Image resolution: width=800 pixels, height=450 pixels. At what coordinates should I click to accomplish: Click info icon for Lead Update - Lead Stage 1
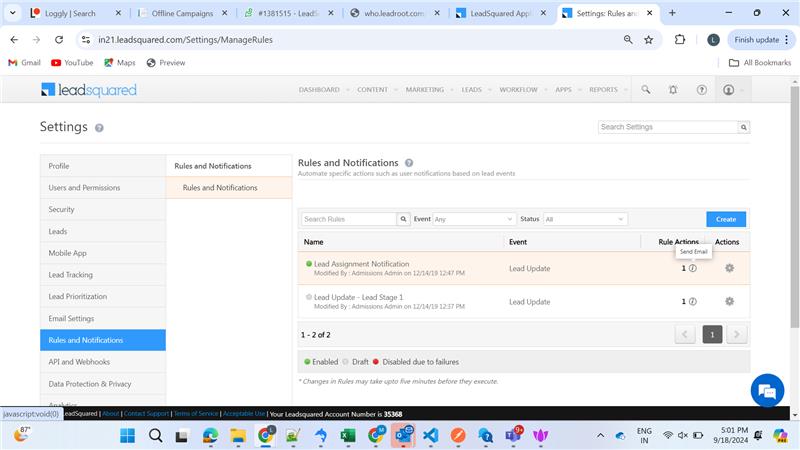coord(692,302)
